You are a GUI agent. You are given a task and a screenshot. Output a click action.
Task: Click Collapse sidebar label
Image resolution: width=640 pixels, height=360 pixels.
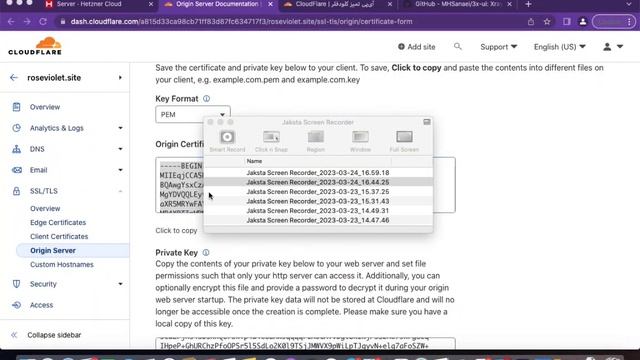tap(54, 335)
